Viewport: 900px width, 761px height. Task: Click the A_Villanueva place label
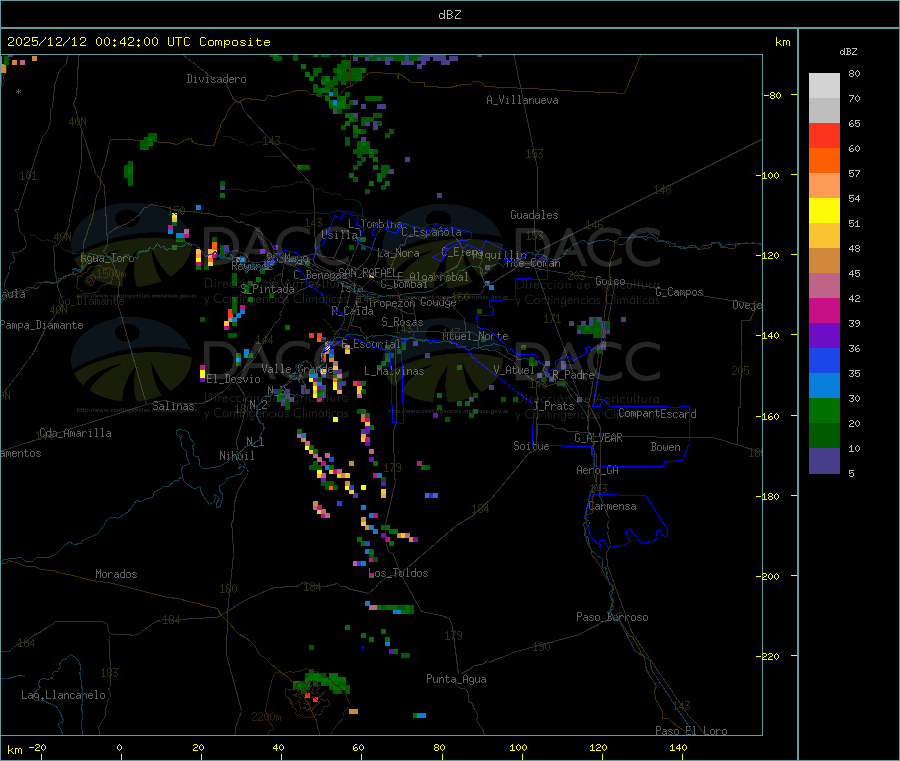pos(522,100)
